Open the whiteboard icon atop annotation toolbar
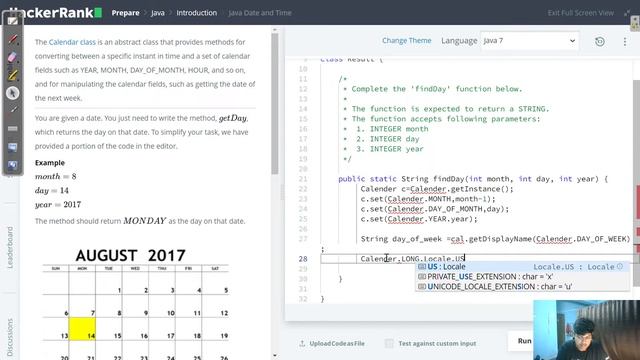Image resolution: width=640 pixels, height=360 pixels. (13, 21)
